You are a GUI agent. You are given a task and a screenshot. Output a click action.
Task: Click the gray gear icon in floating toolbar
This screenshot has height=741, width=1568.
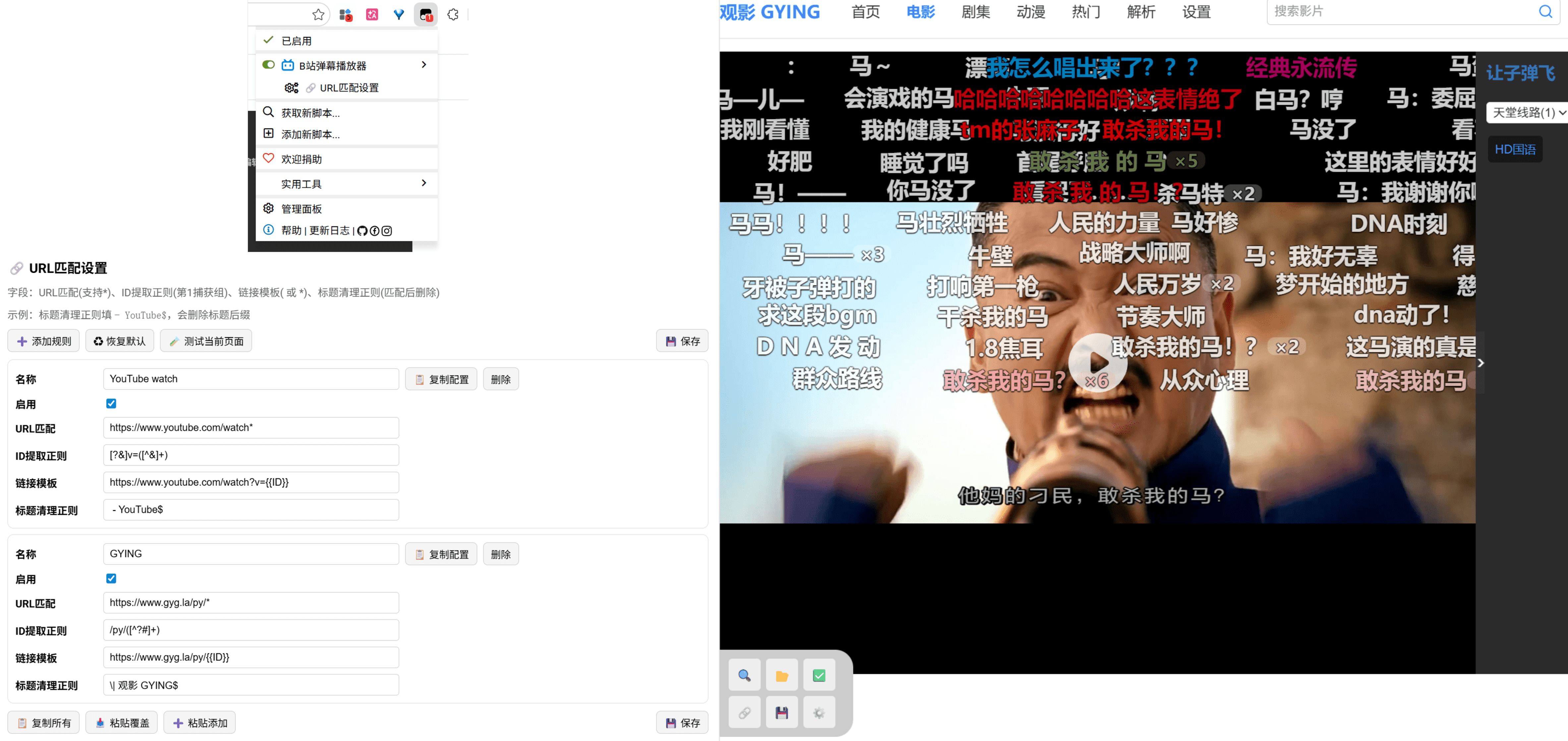819,712
